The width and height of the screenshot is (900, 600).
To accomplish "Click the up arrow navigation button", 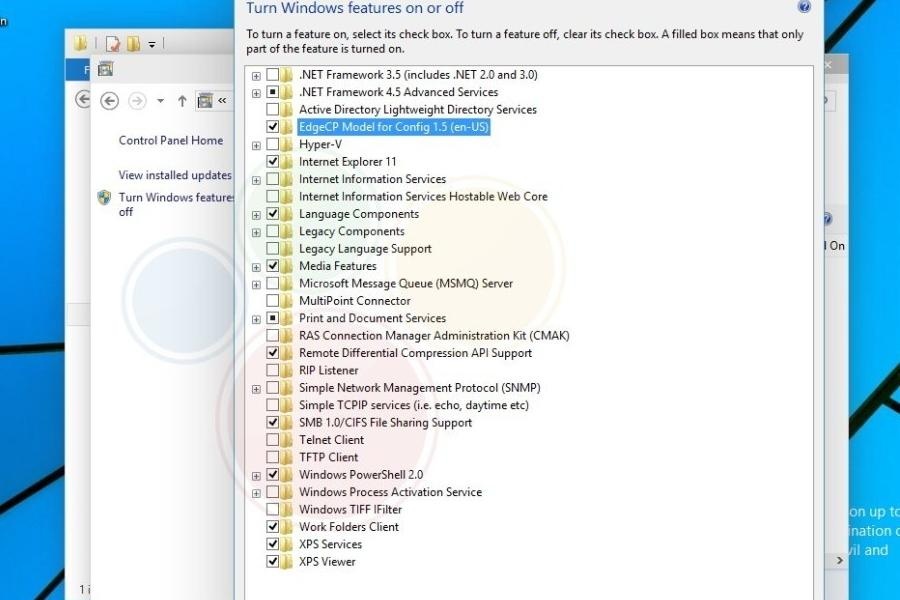I will click(182, 101).
